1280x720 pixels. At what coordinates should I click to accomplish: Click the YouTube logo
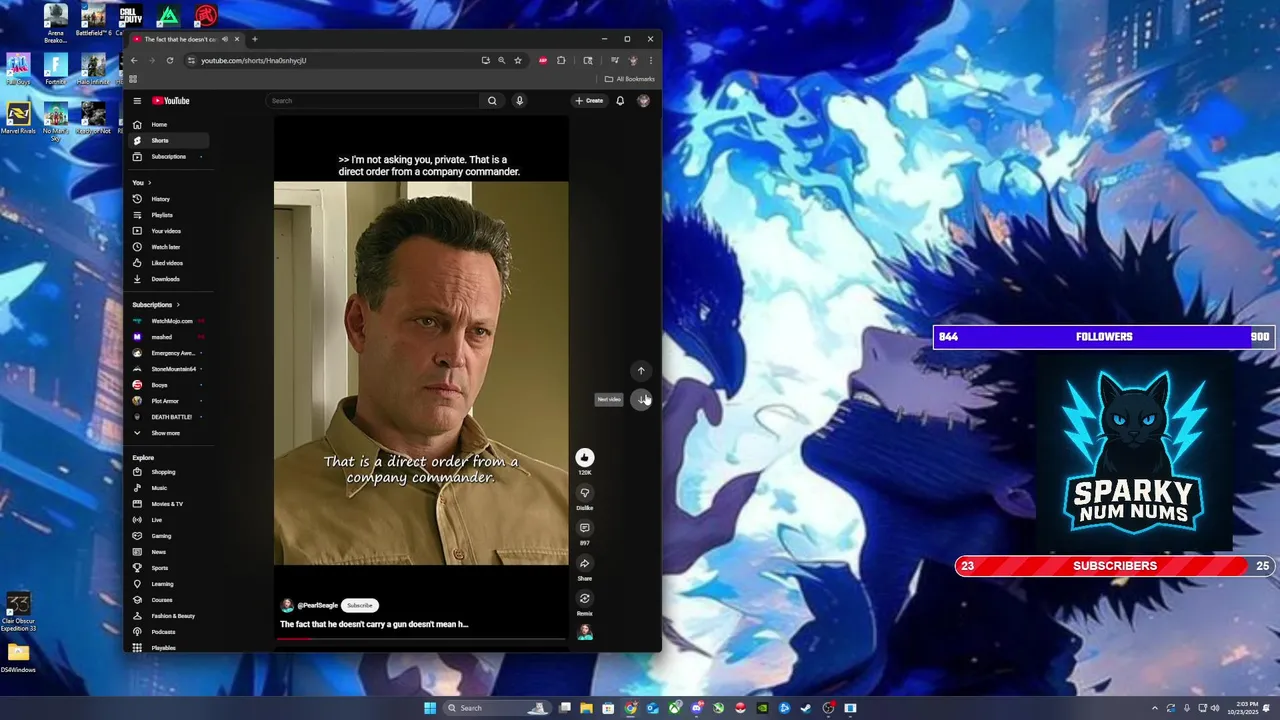pyautogui.click(x=171, y=101)
